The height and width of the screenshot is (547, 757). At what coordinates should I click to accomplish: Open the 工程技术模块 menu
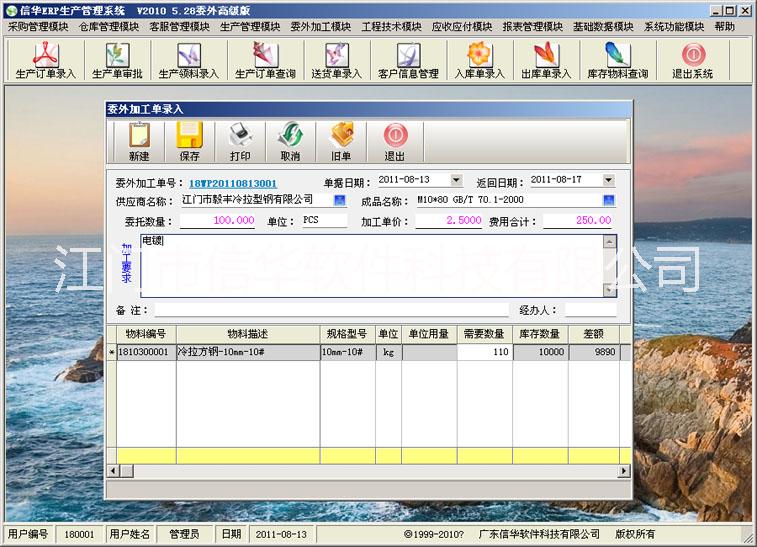point(392,27)
